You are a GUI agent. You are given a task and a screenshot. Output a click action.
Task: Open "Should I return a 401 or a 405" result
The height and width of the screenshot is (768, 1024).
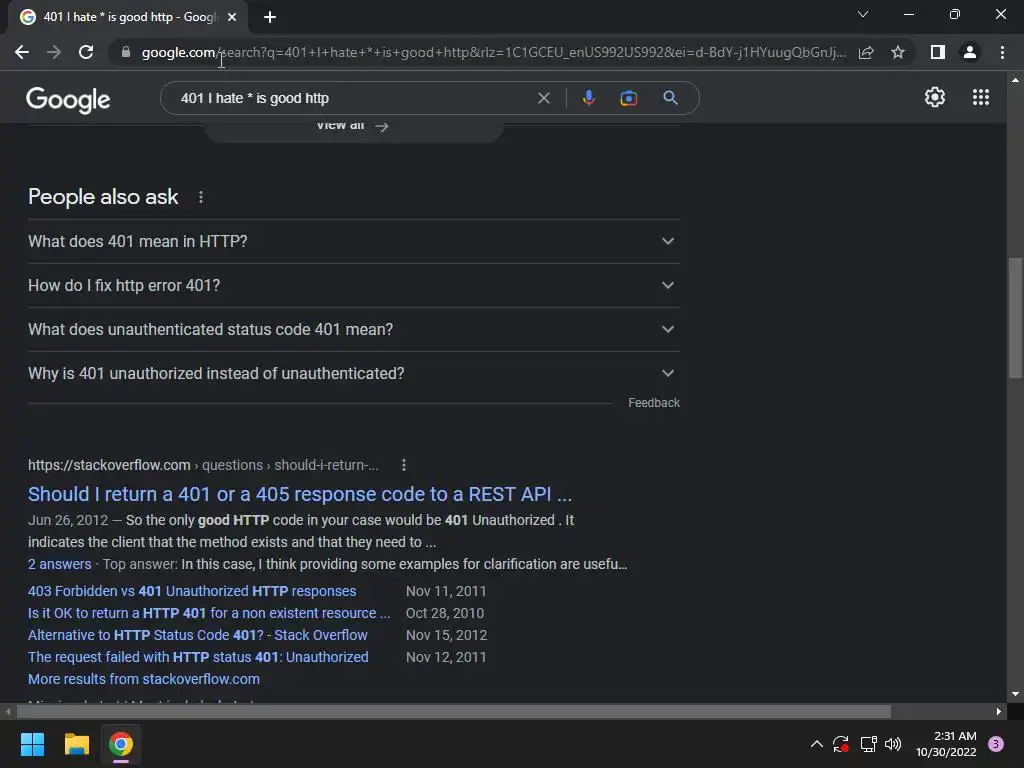(300, 494)
